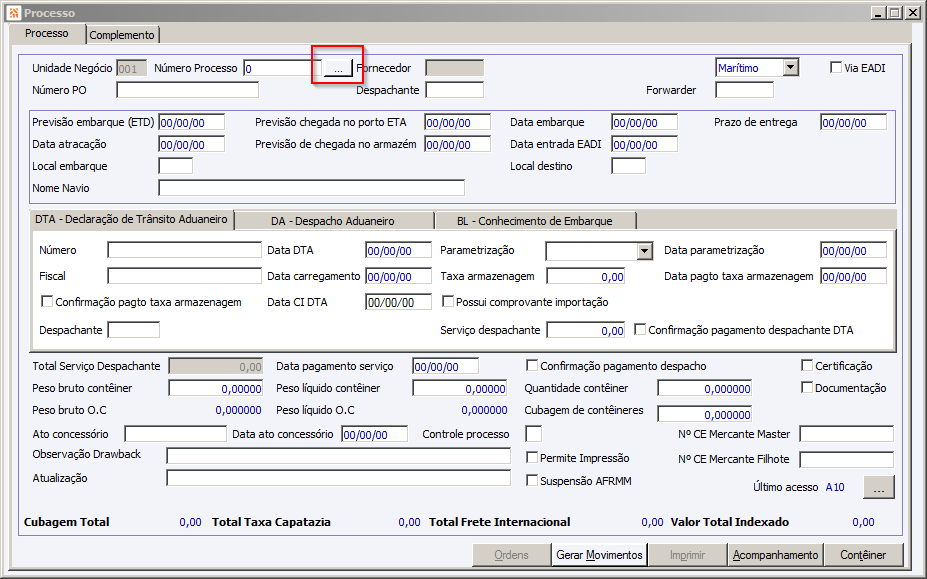Screen dimensions: 927x579
Task: Click the Número PO input field
Action: 187,90
